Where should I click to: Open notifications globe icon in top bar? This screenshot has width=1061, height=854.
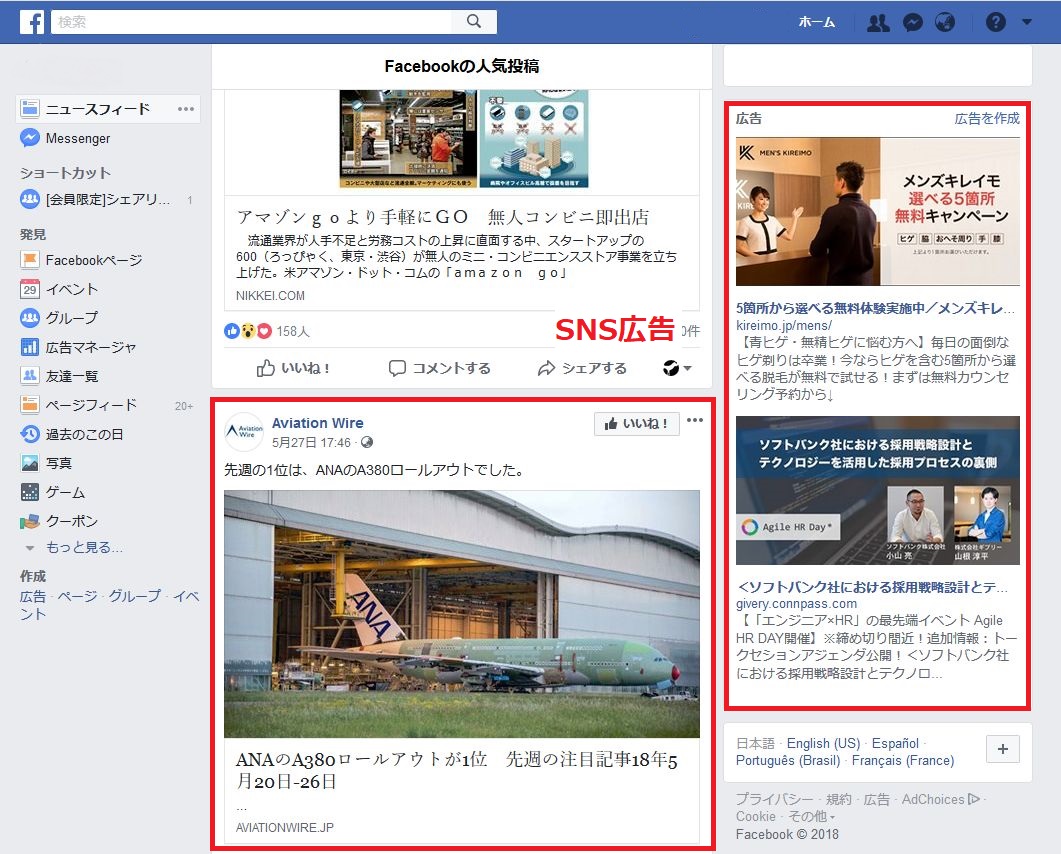(945, 22)
